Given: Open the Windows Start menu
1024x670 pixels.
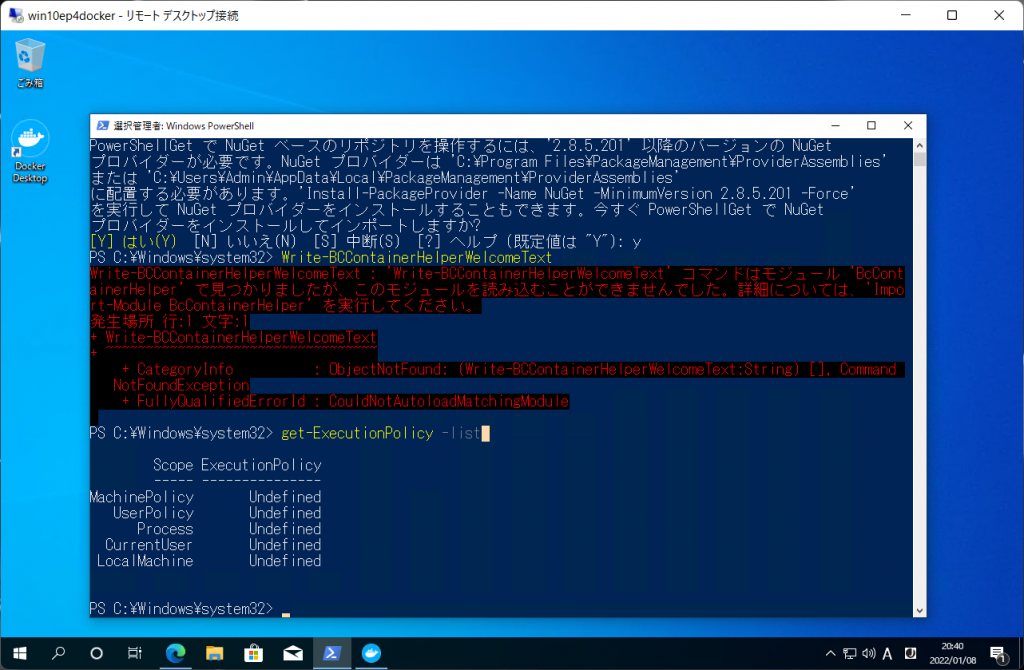Looking at the screenshot, I should point(20,653).
